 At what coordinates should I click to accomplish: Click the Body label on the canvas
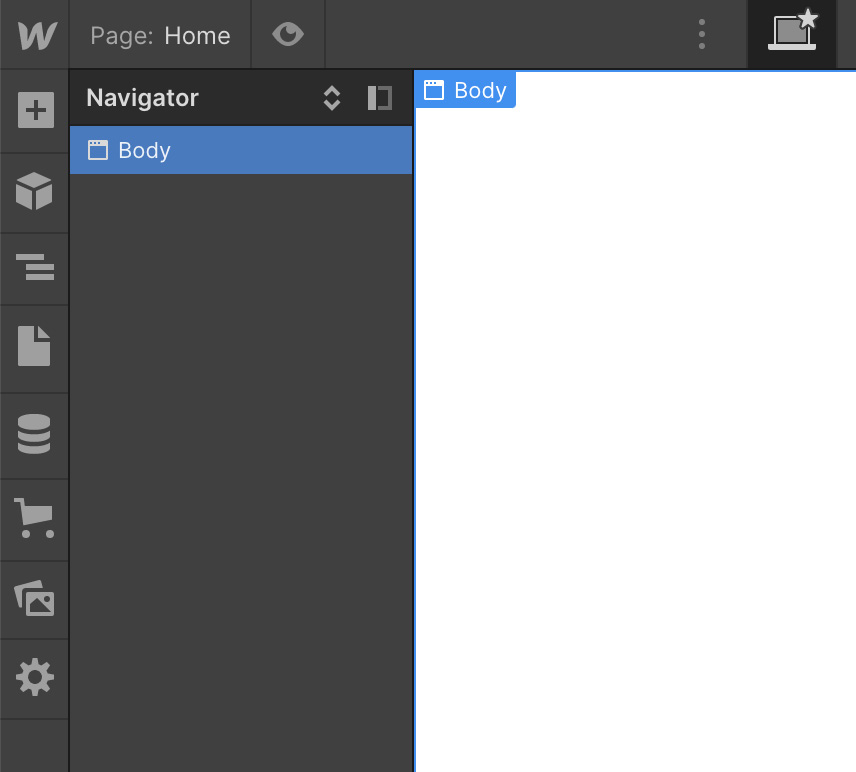click(466, 90)
